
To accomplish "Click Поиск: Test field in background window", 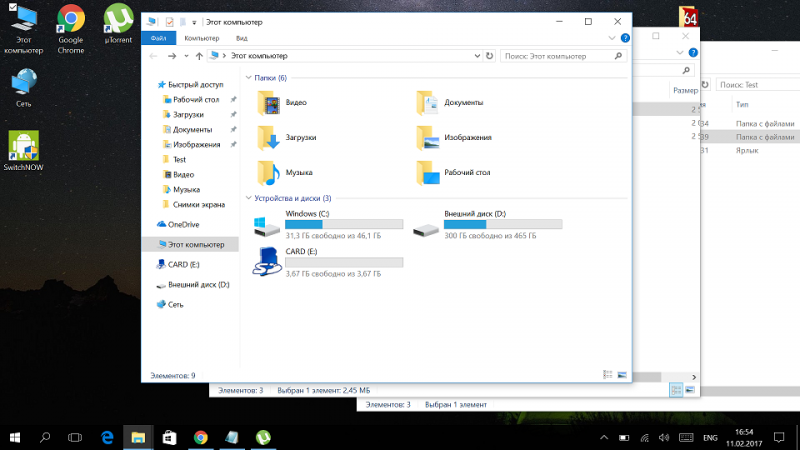I will (x=758, y=85).
